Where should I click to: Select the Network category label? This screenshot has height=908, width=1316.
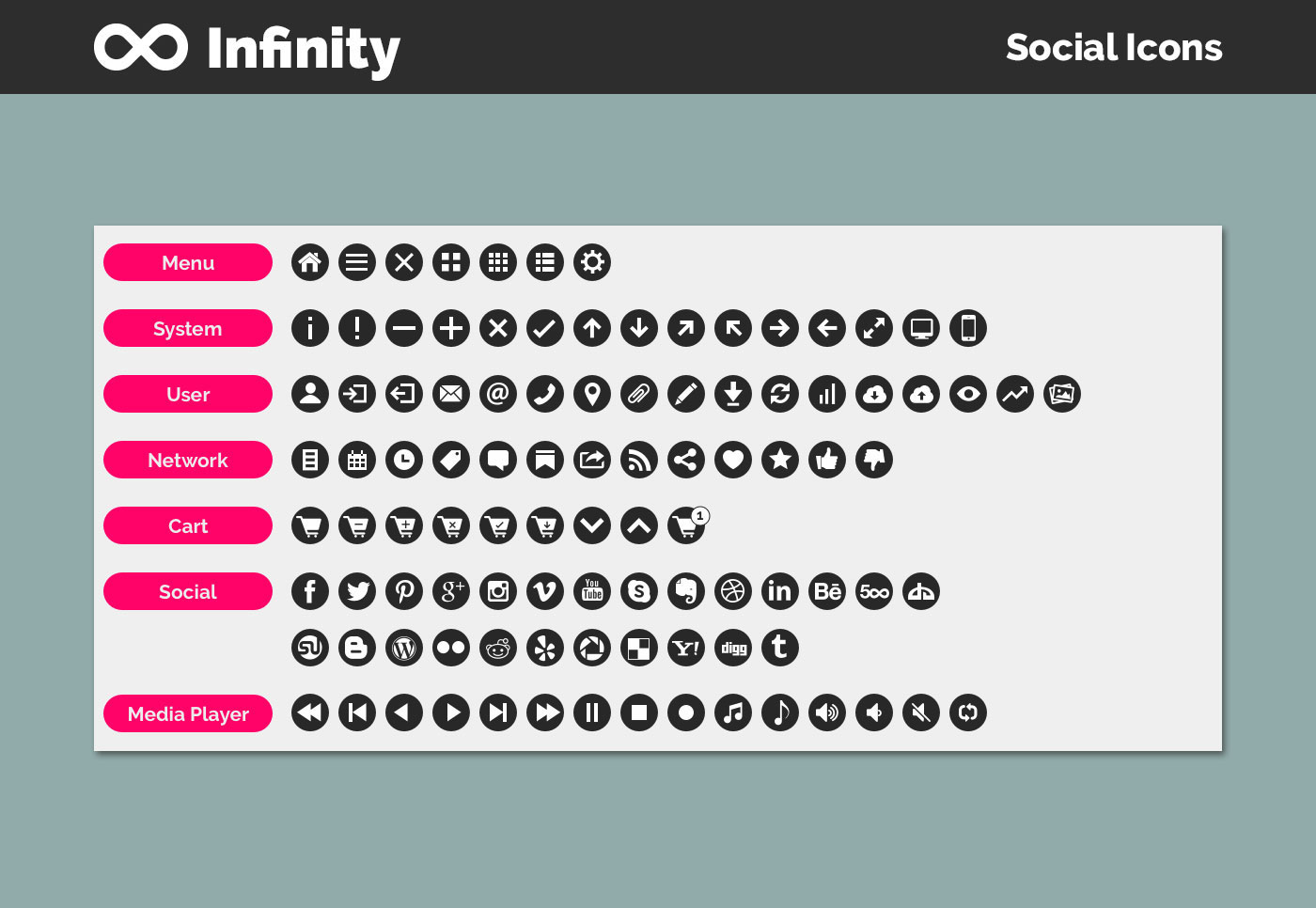188,460
